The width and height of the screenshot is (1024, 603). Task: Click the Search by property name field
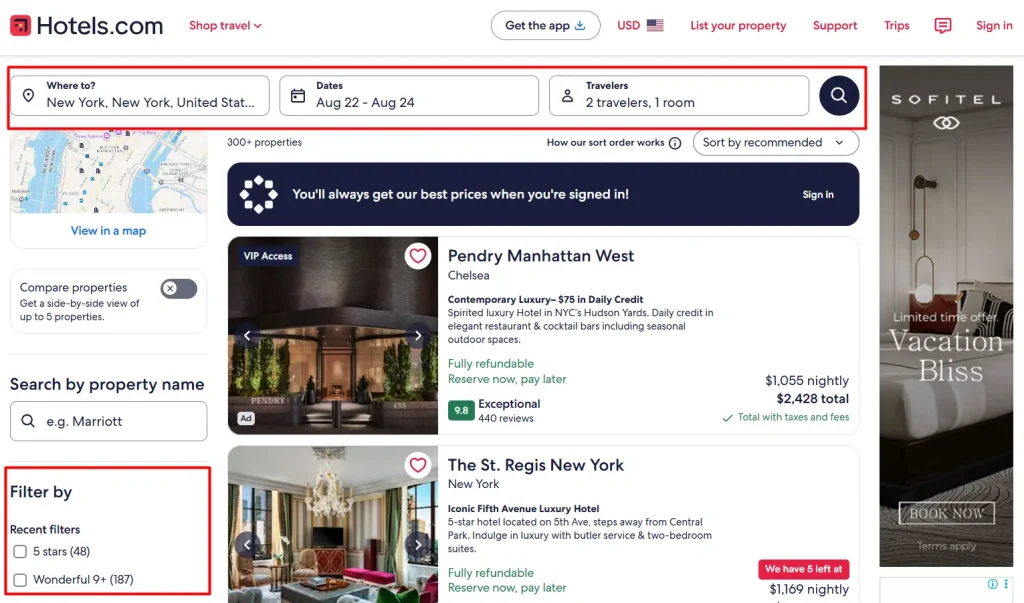click(108, 421)
